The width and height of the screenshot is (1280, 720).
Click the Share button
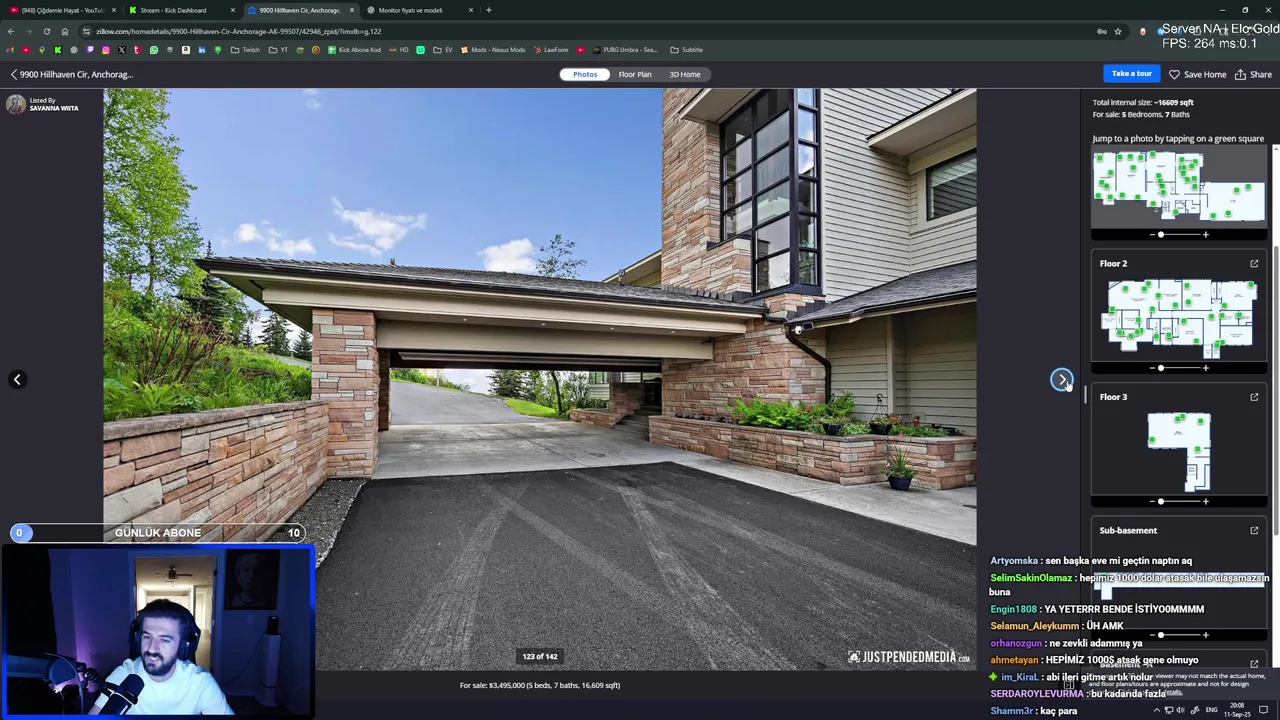tap(1253, 74)
